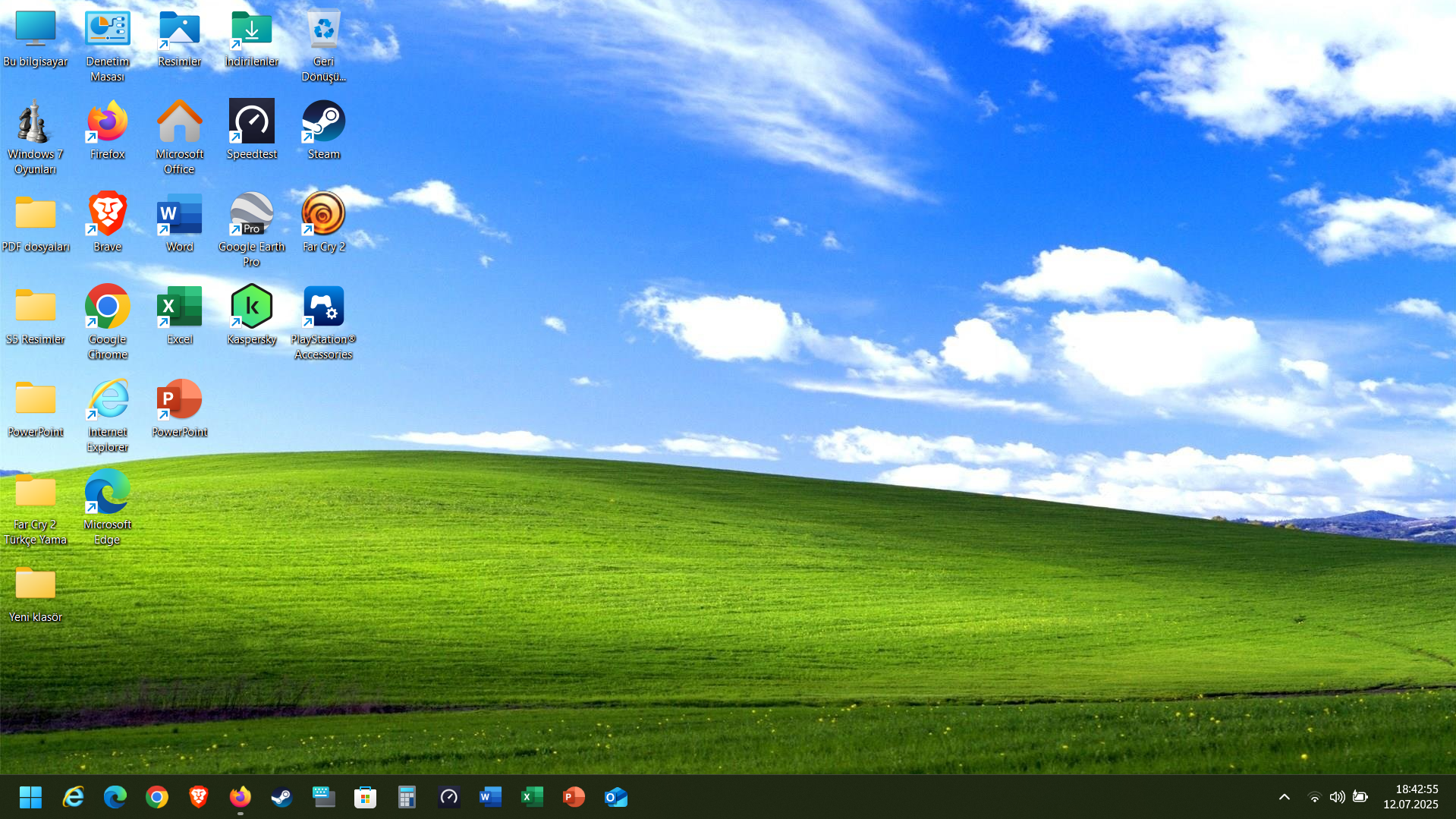The image size is (1456, 819).
Task: Click the volume speaker tray icon
Action: [1338, 797]
